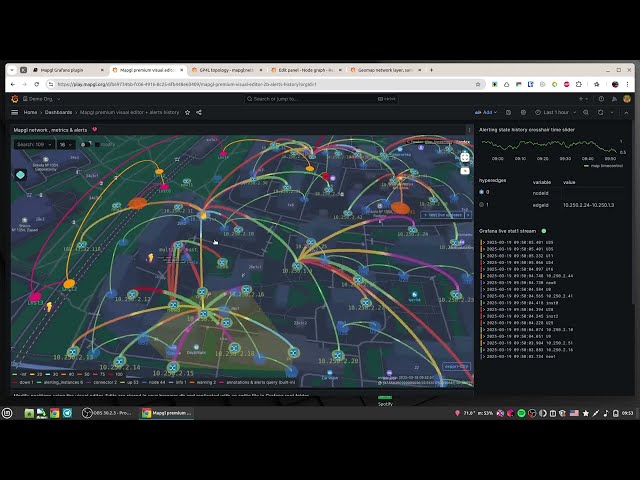Open the Add dropdown in dashboard toolbar
The image size is (640, 480).
486,112
